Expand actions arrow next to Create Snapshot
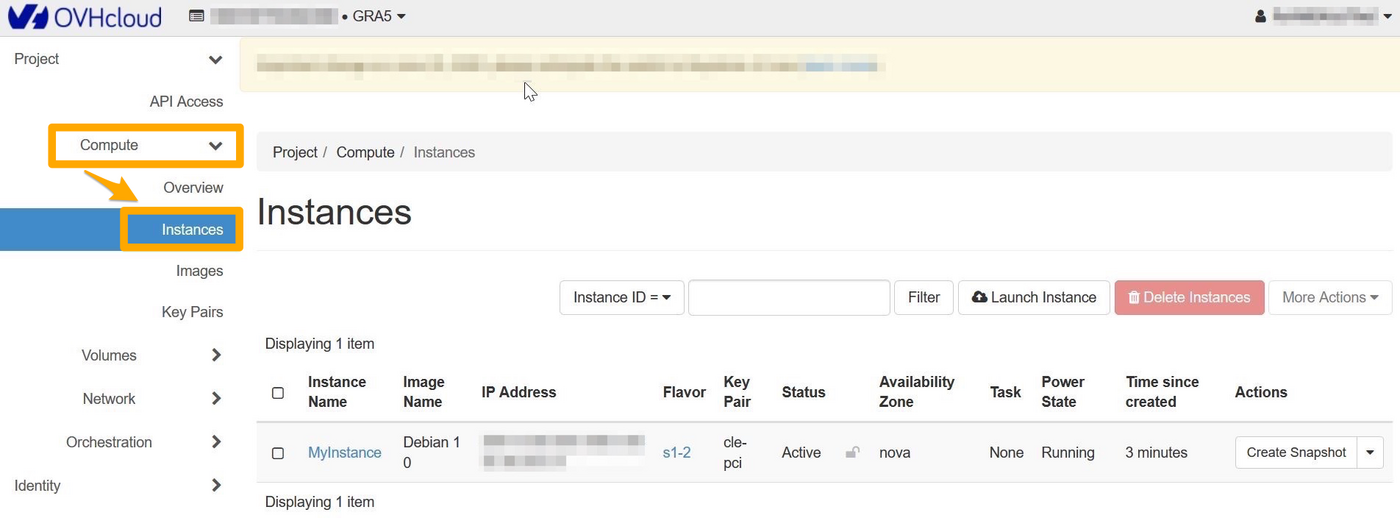 (1371, 453)
